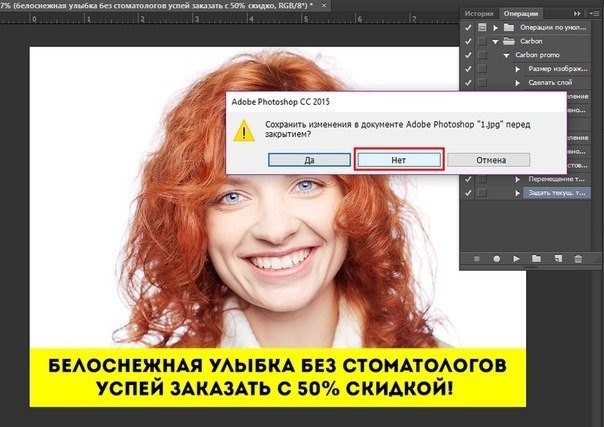Toggle the checkmark for Задать текущ. т… step
Viewport: 604px width, 427px height.
(468, 193)
